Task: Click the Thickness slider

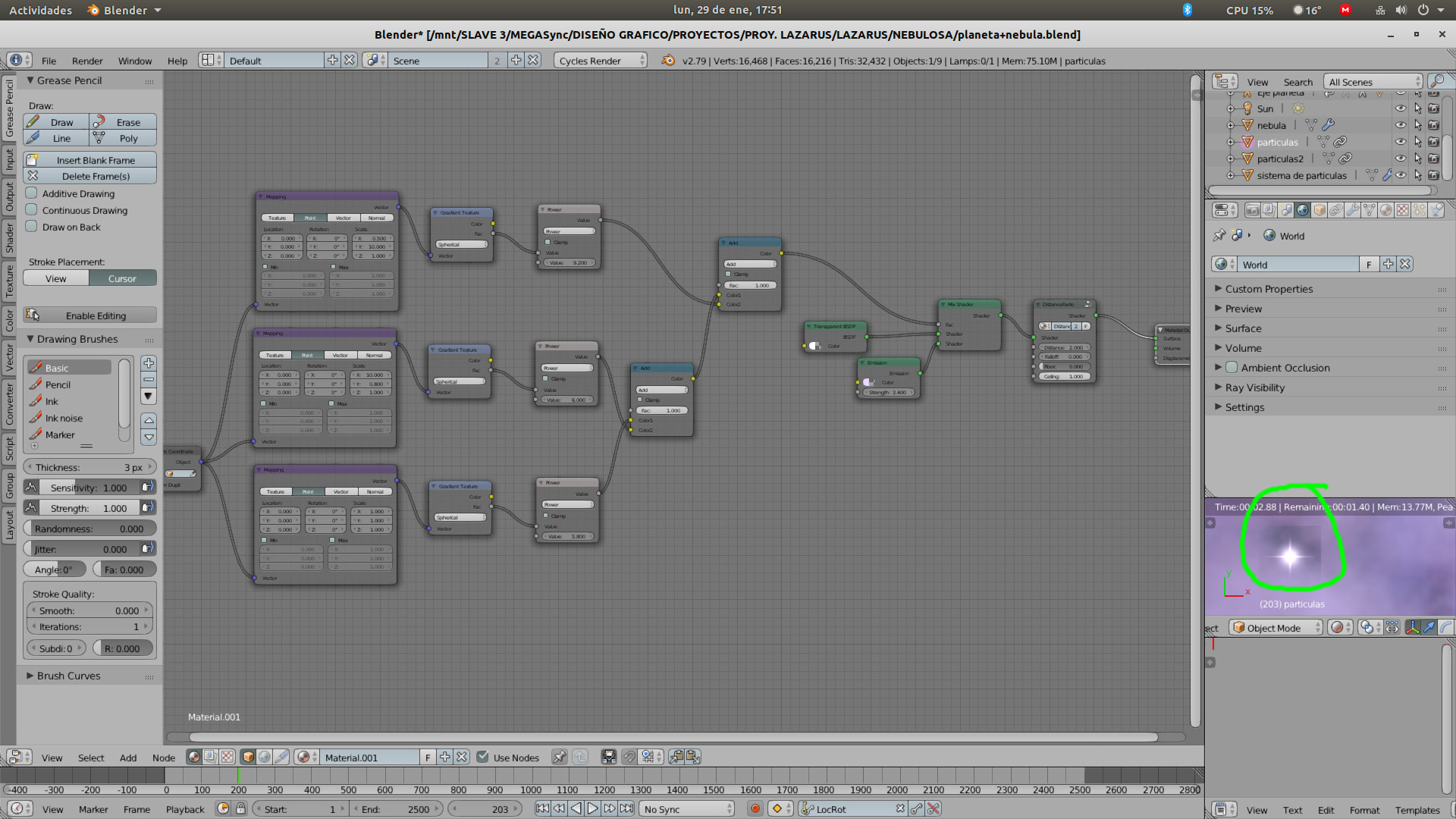Action: pos(89,467)
